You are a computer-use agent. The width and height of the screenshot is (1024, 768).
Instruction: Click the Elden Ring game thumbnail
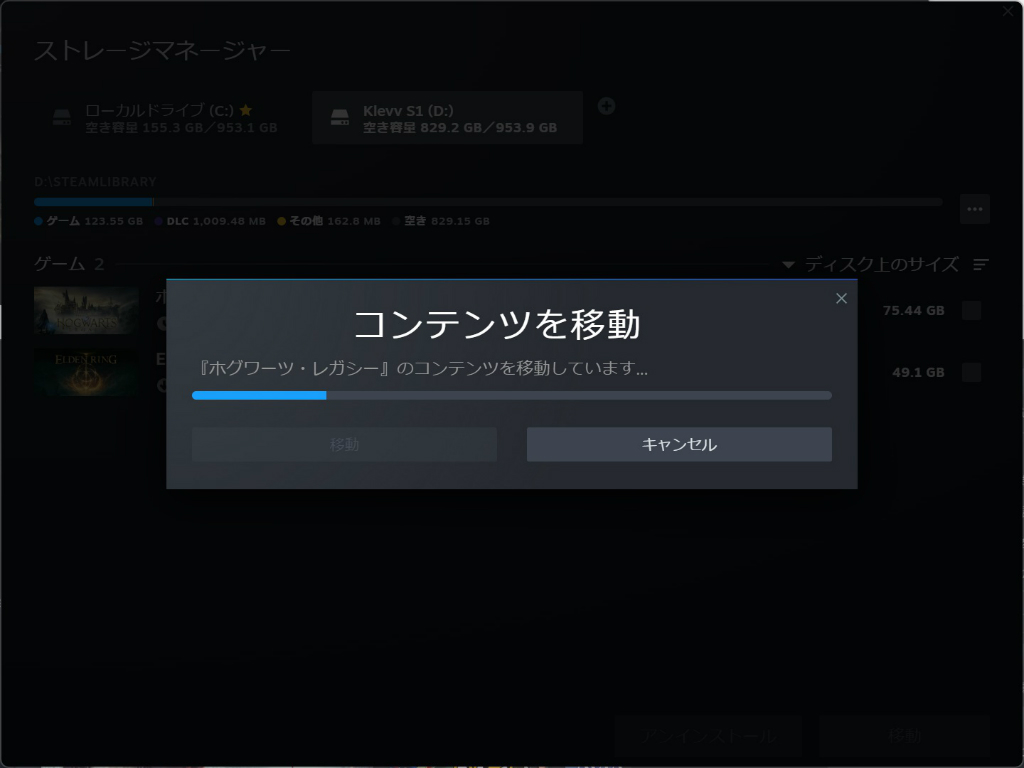(86, 372)
